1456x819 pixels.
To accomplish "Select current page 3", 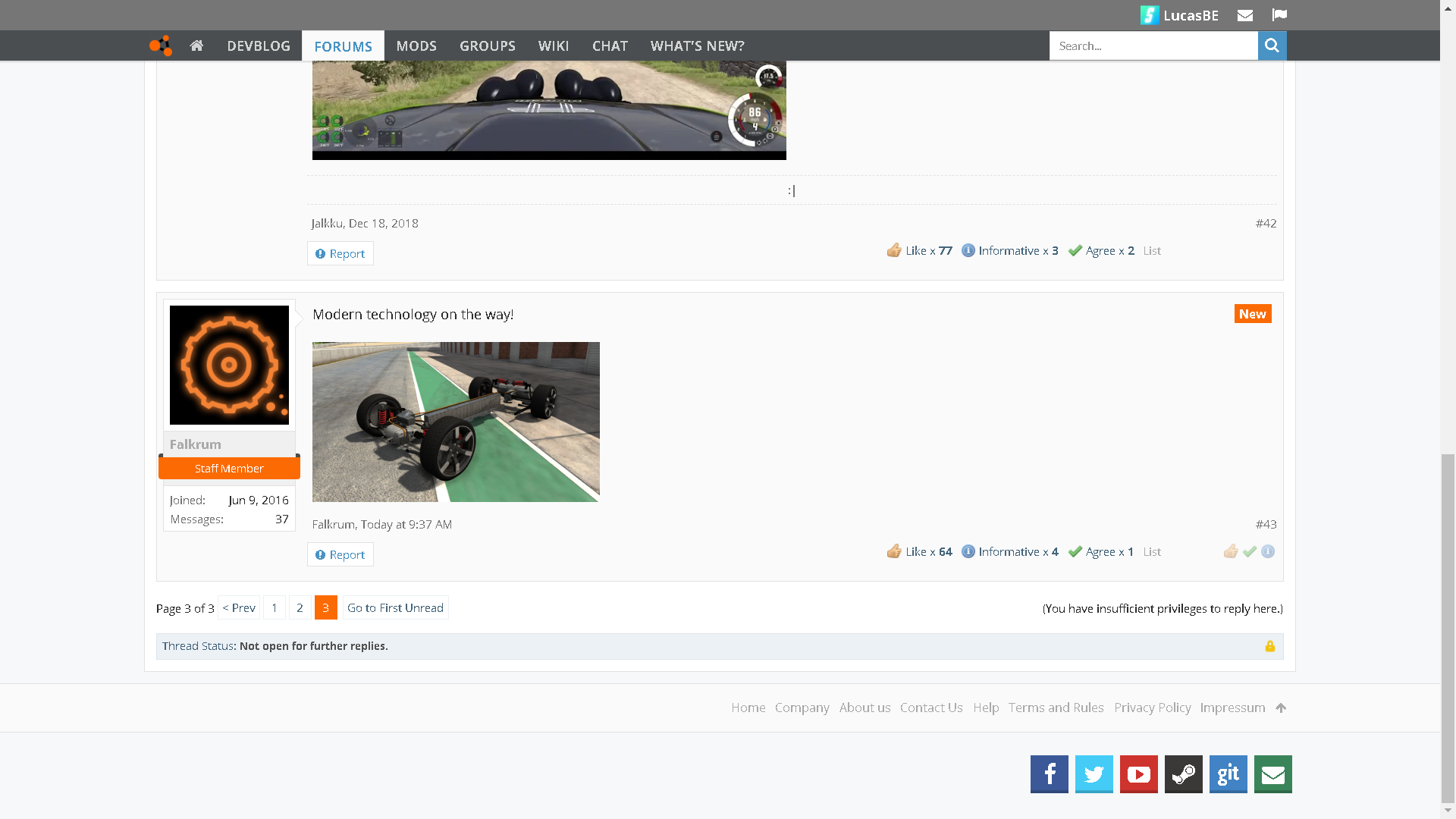I will 326,607.
